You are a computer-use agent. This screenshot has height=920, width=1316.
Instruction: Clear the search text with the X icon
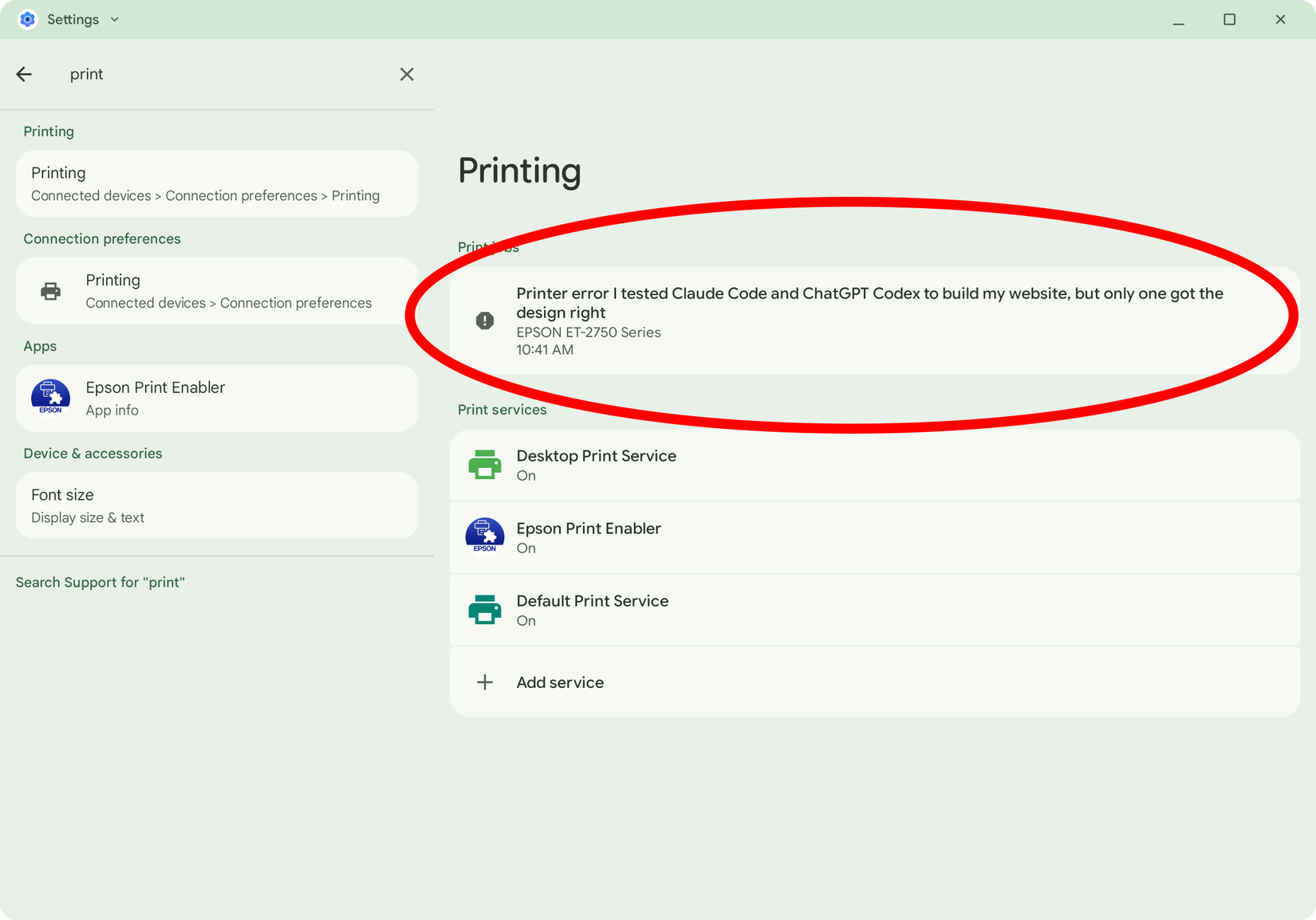point(407,74)
